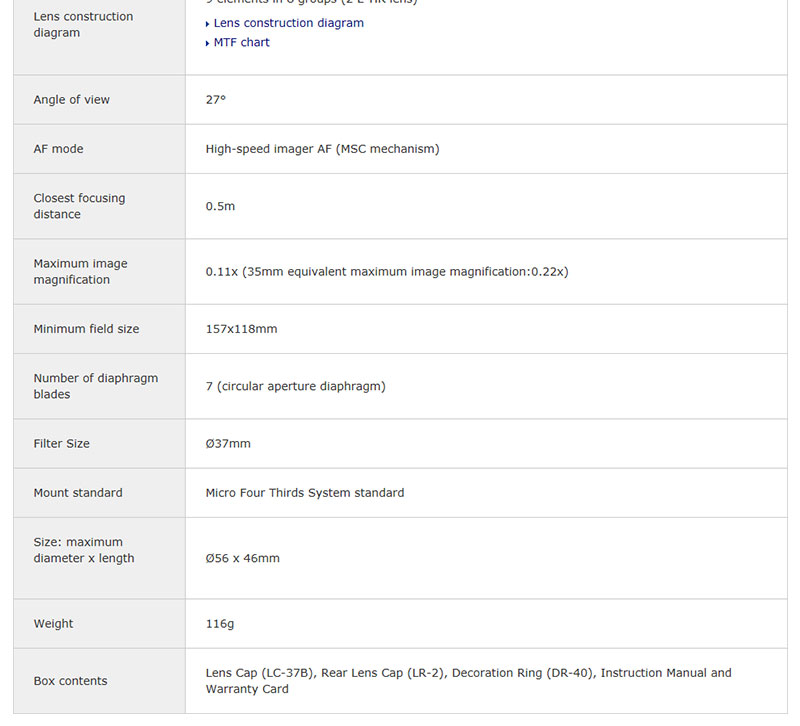Screen dimensions: 800x726
Task: Click the arrow bullet before MTF chart
Action: [208, 43]
